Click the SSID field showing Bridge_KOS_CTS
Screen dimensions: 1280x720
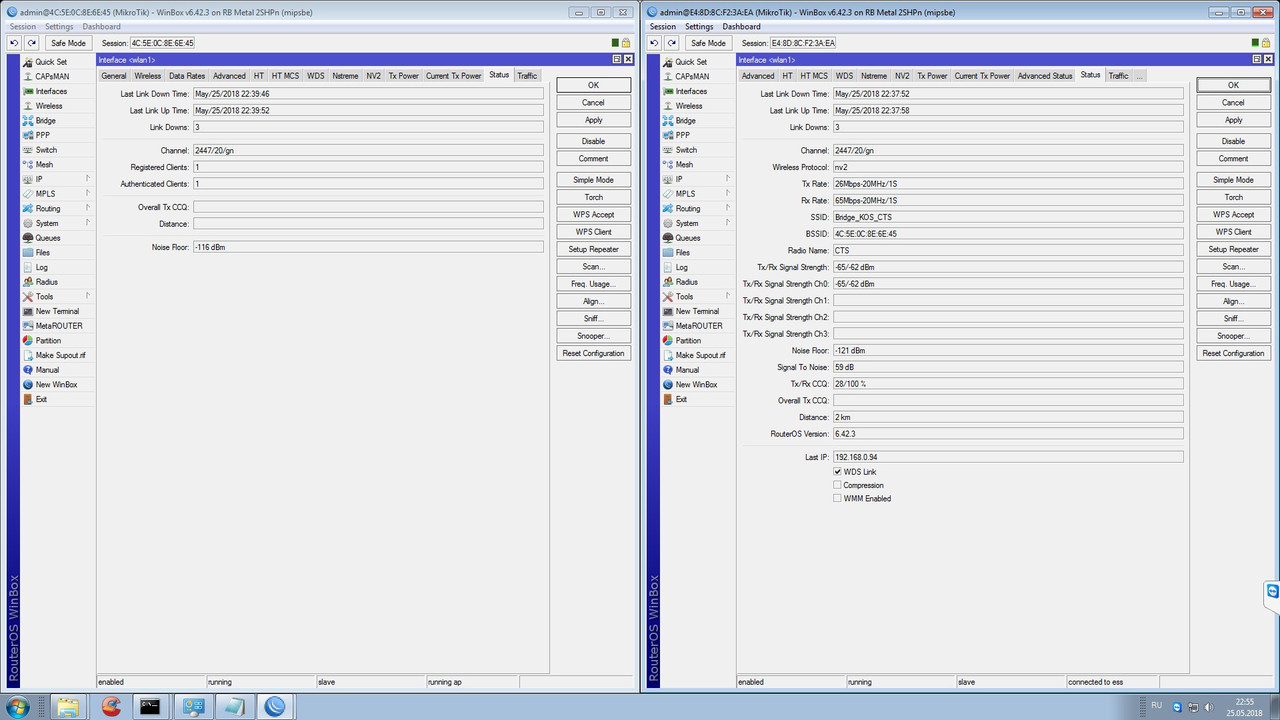1008,217
